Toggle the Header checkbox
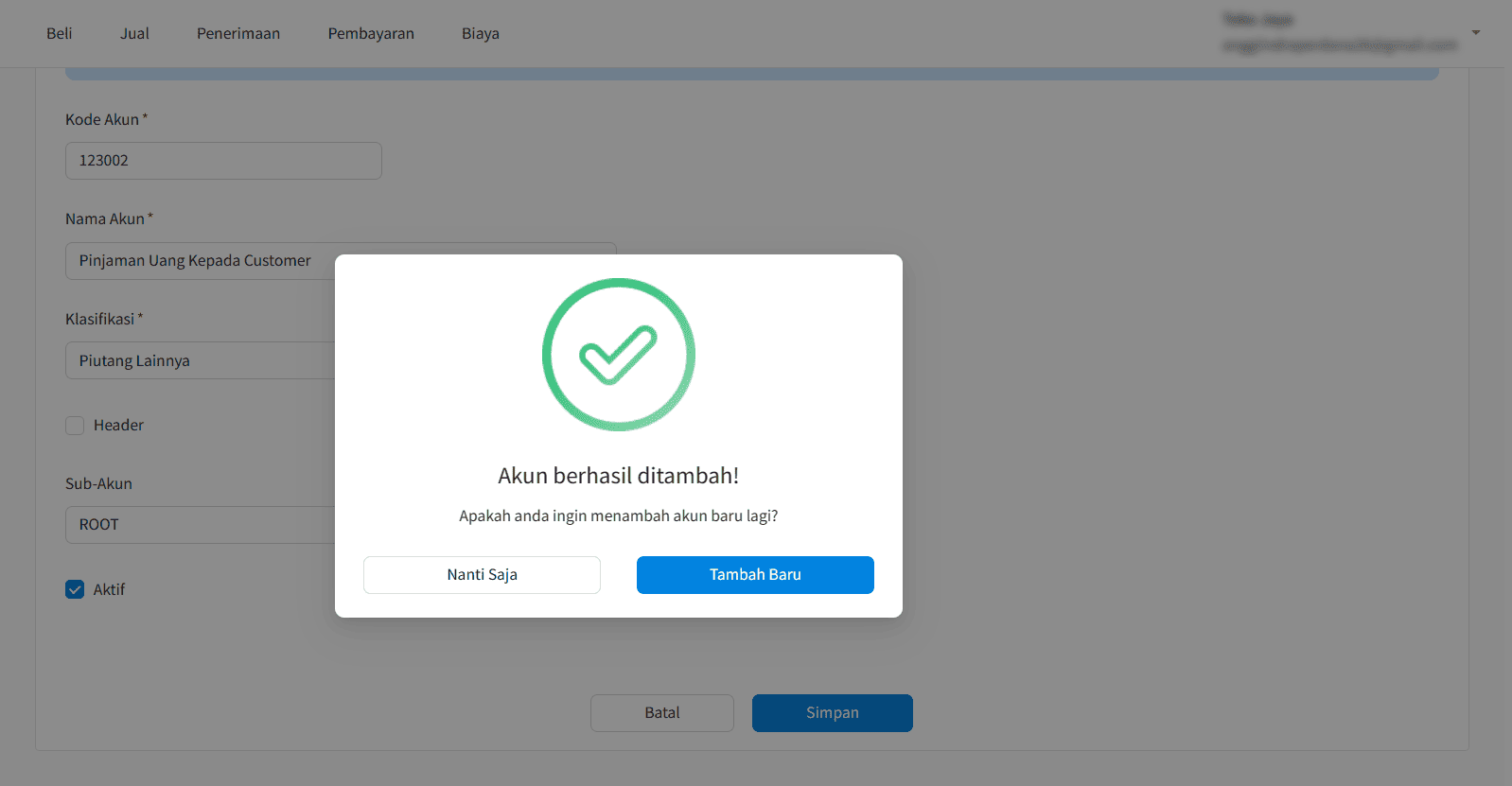The image size is (1512, 786). coord(75,426)
